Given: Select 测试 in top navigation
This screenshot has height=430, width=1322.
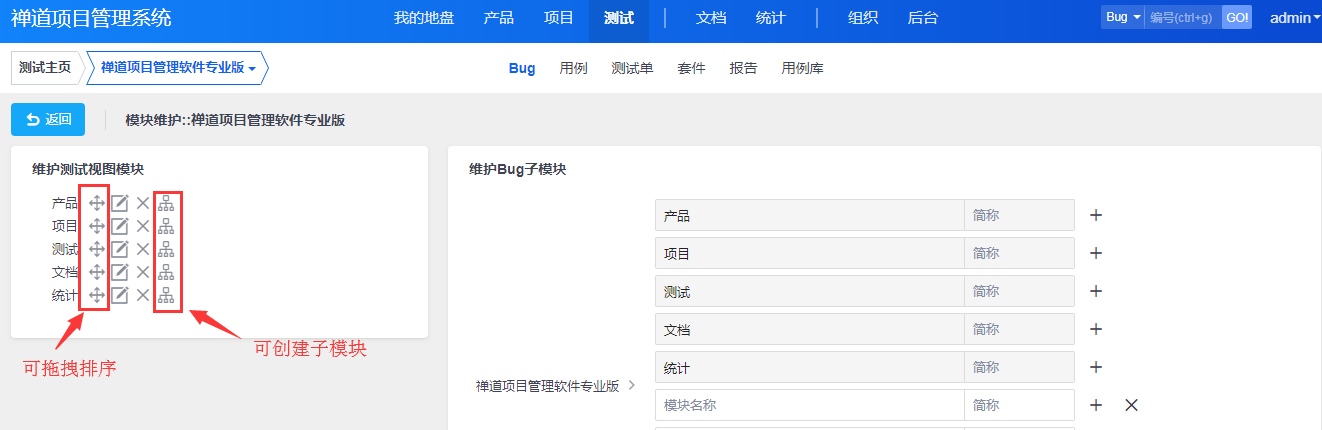Looking at the screenshot, I should [619, 18].
